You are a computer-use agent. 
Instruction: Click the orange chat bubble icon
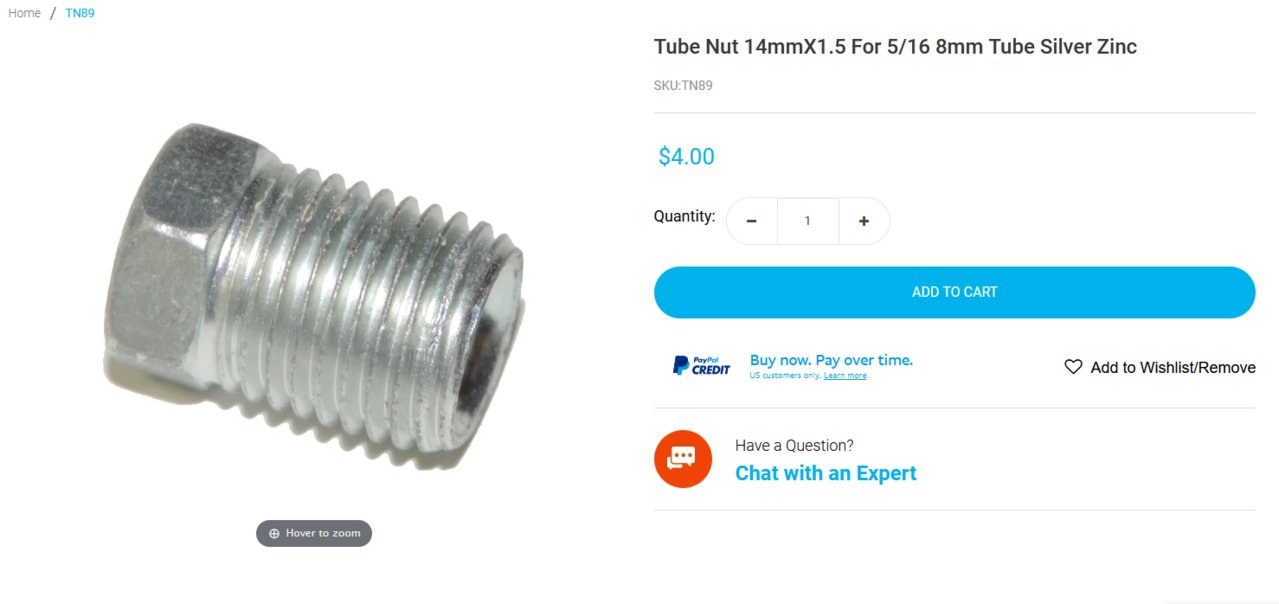[683, 459]
